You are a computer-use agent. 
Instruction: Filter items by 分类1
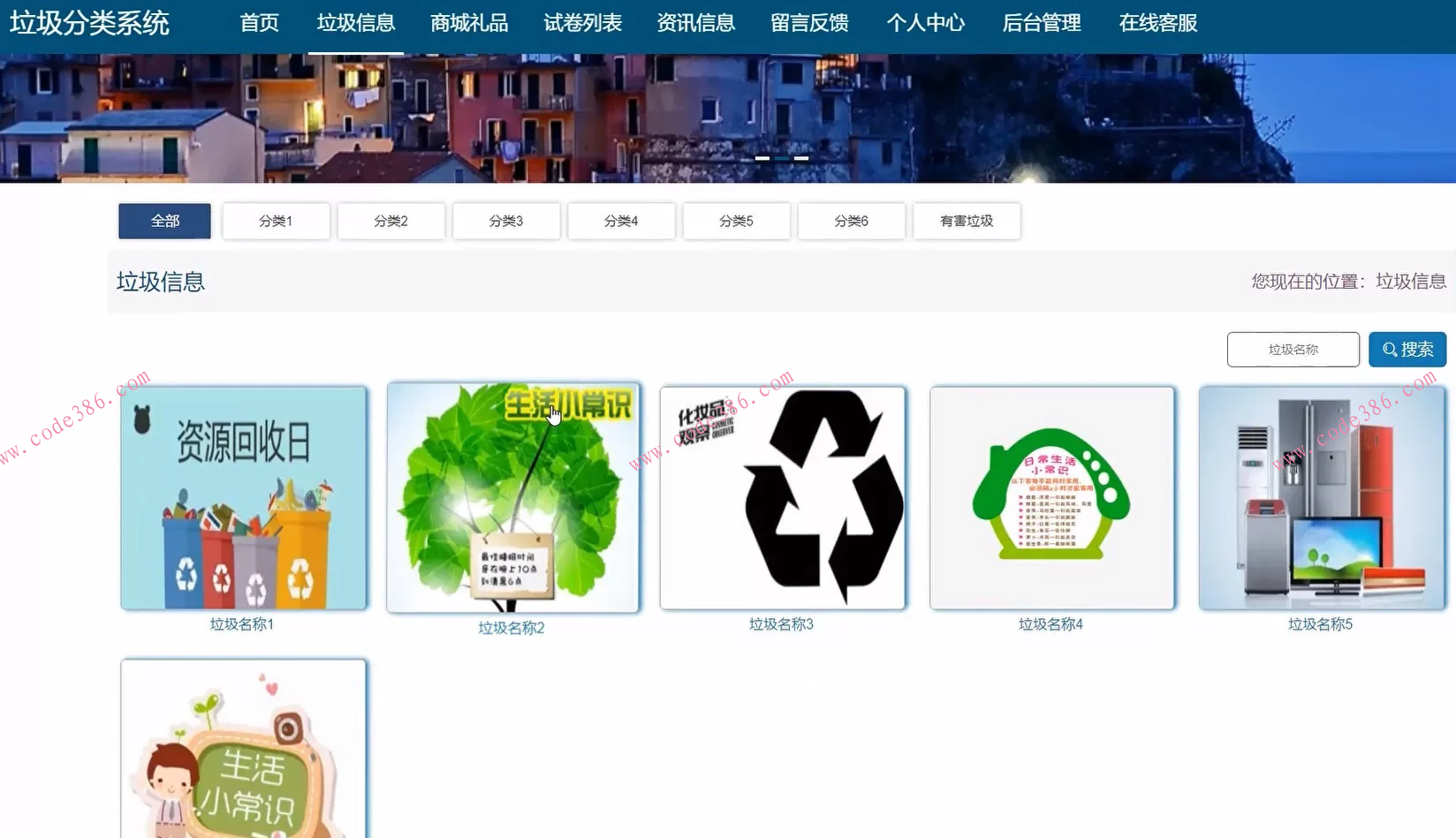tap(276, 221)
